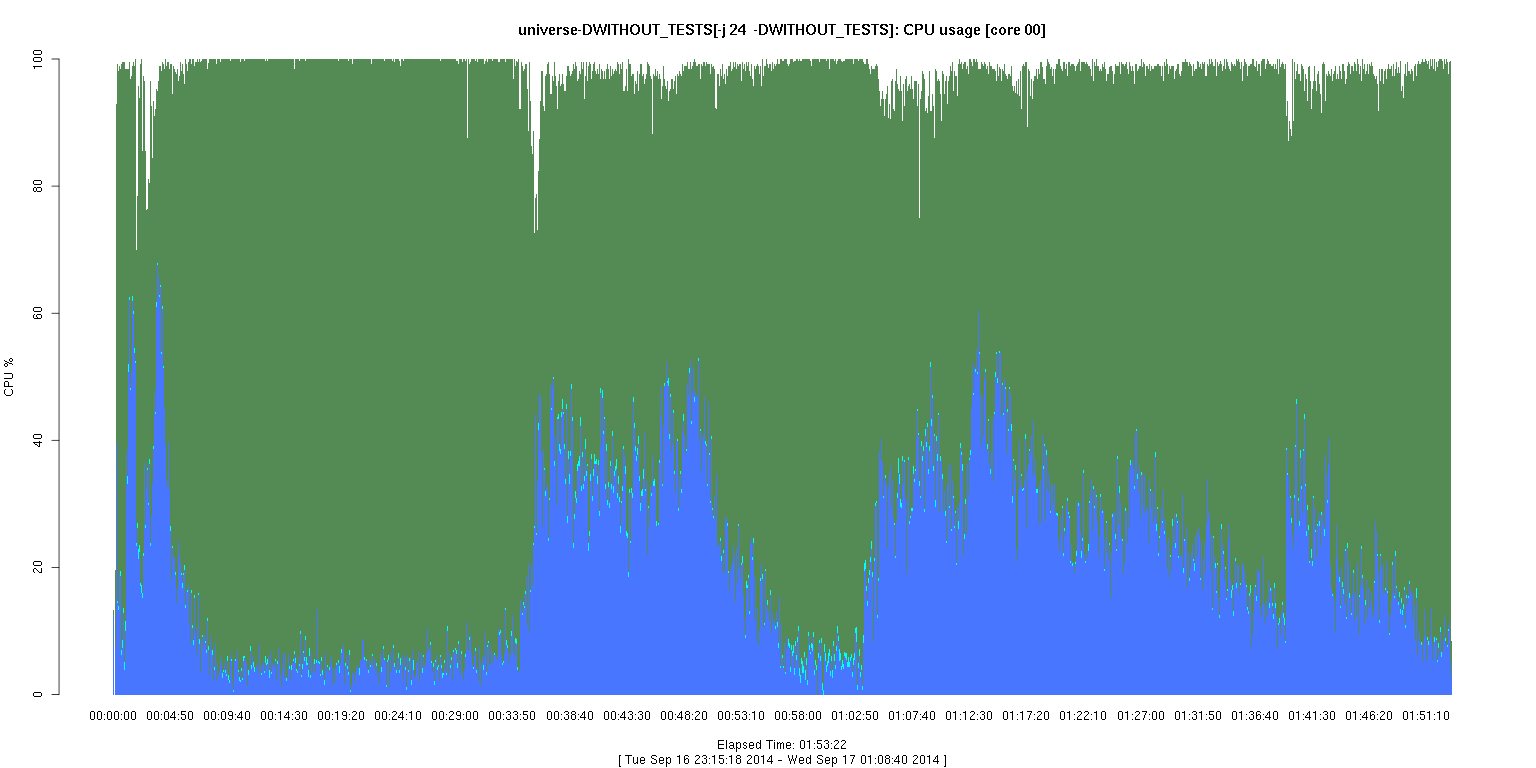Click the x-axis label 01:22:10
Image resolution: width=1536 pixels, height=768 pixels.
(x=1083, y=716)
